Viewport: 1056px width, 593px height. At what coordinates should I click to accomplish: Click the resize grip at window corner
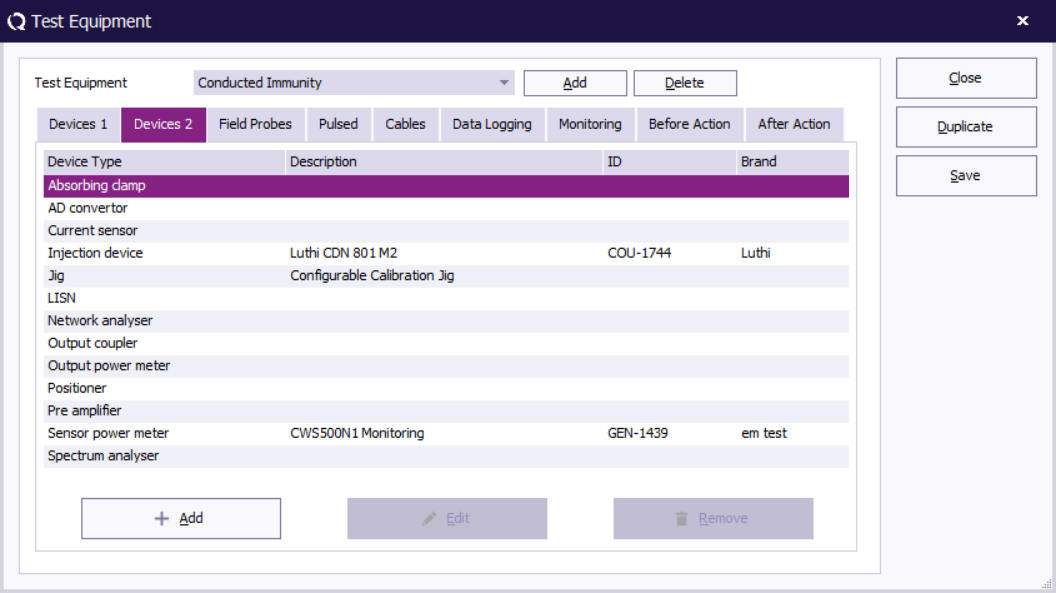pos(1047,584)
